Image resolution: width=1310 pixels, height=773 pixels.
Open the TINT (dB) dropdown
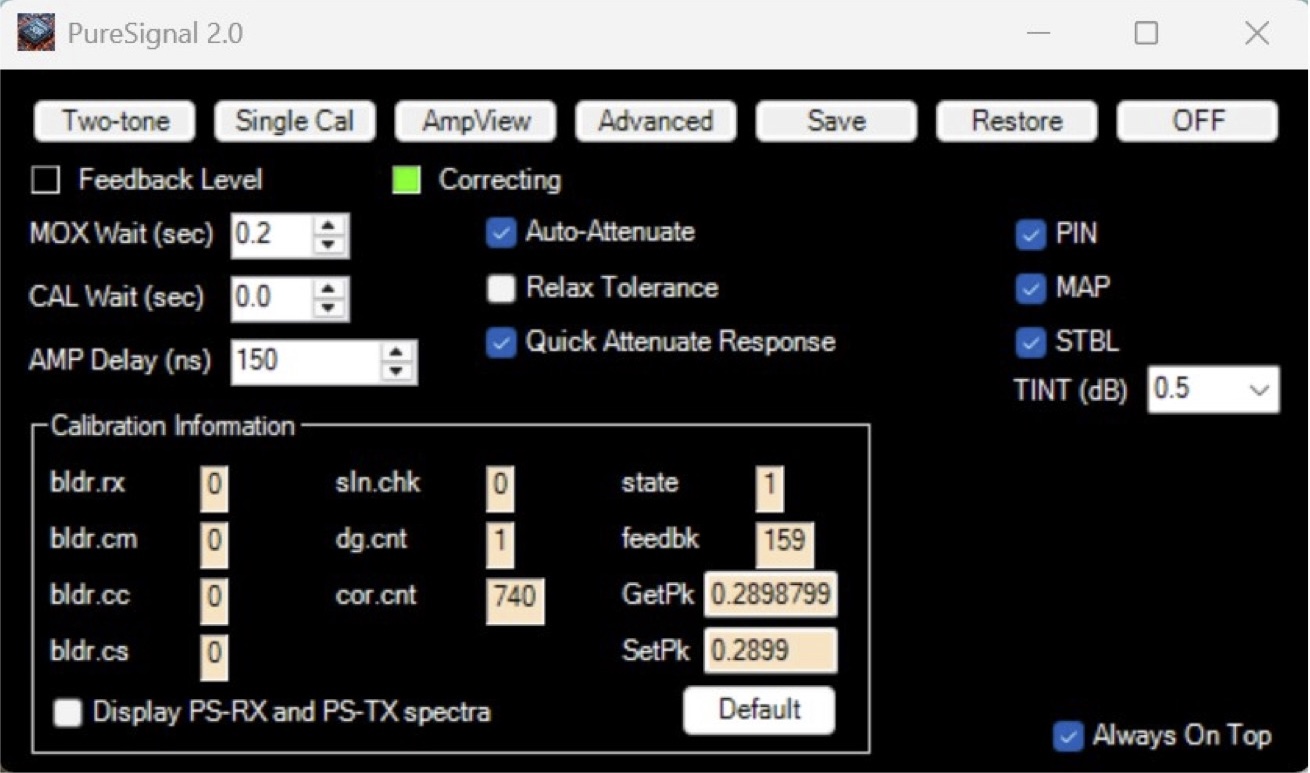(x=1259, y=390)
